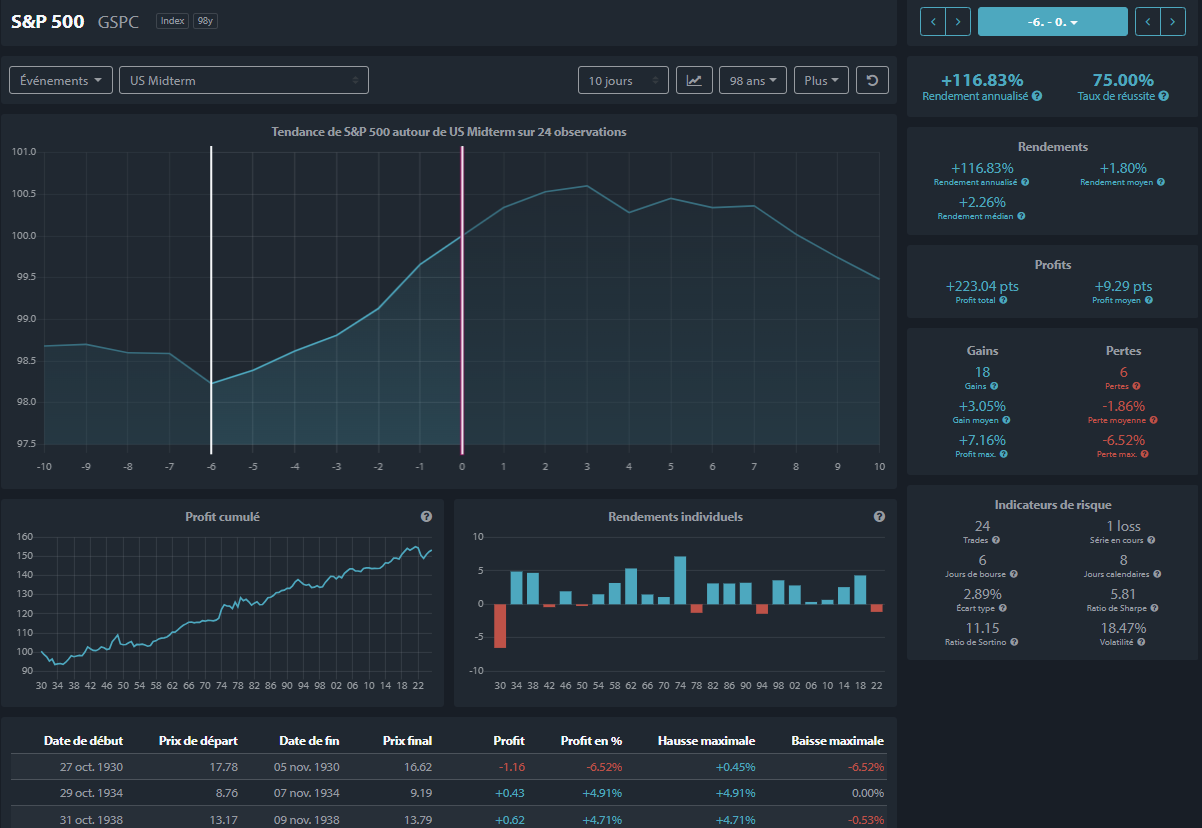Screen dimensions: 1202x828
Task: Sort table by Profit en % column
Action: point(590,741)
